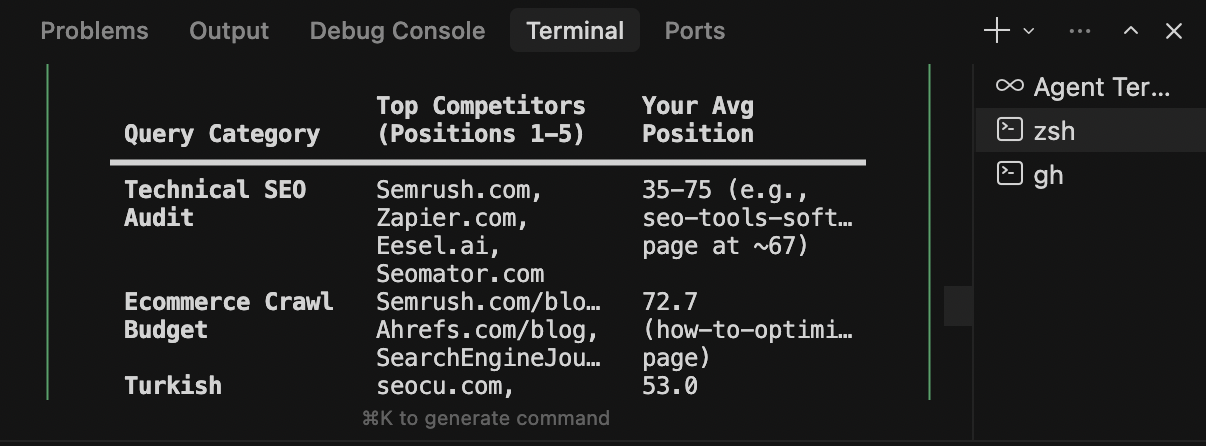Open the launch profile dropdown chevron
Image resolution: width=1206 pixels, height=446 pixels.
1029,31
